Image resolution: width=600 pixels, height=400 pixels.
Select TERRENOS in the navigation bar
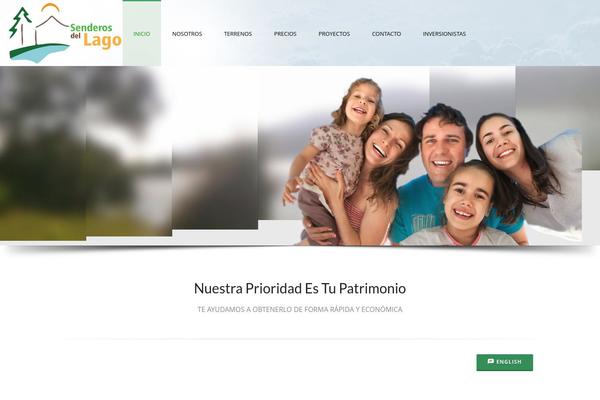coord(238,34)
